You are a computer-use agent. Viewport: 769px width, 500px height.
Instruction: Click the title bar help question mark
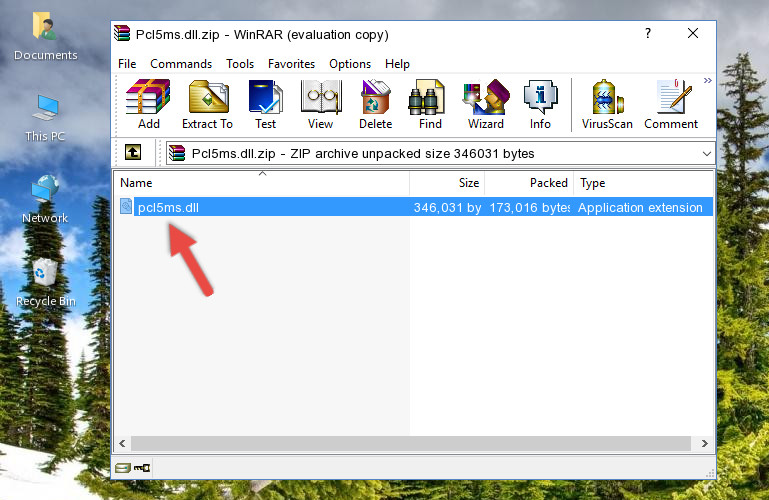(648, 33)
